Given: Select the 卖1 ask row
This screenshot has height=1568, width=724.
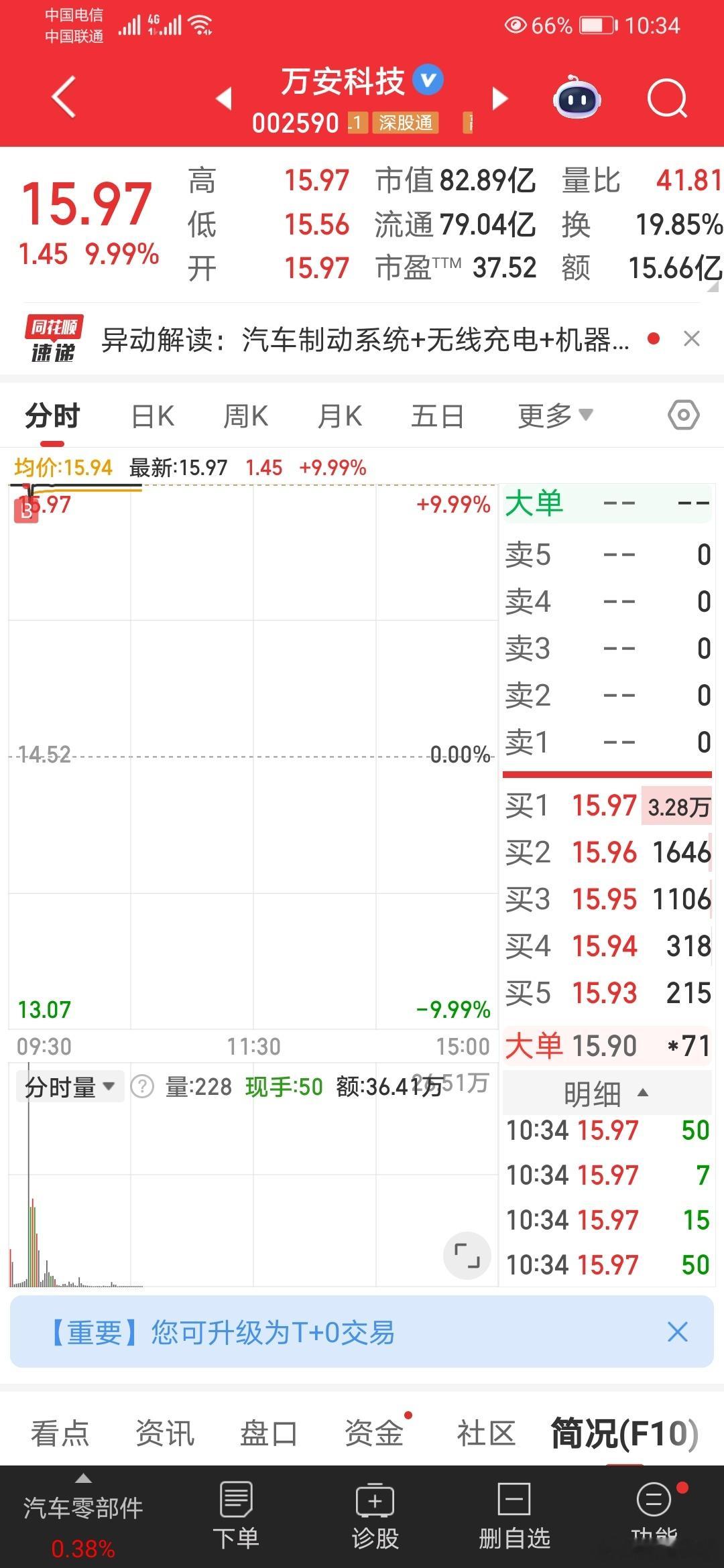Looking at the screenshot, I should click(607, 742).
